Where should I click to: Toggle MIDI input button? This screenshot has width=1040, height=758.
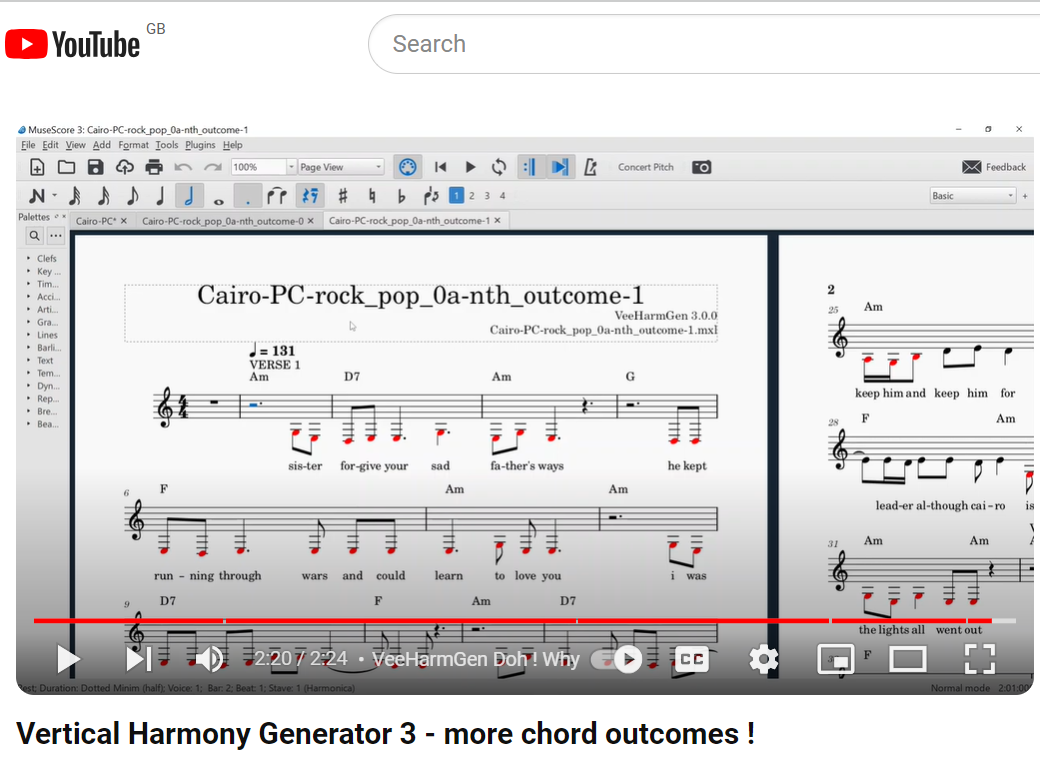point(408,167)
